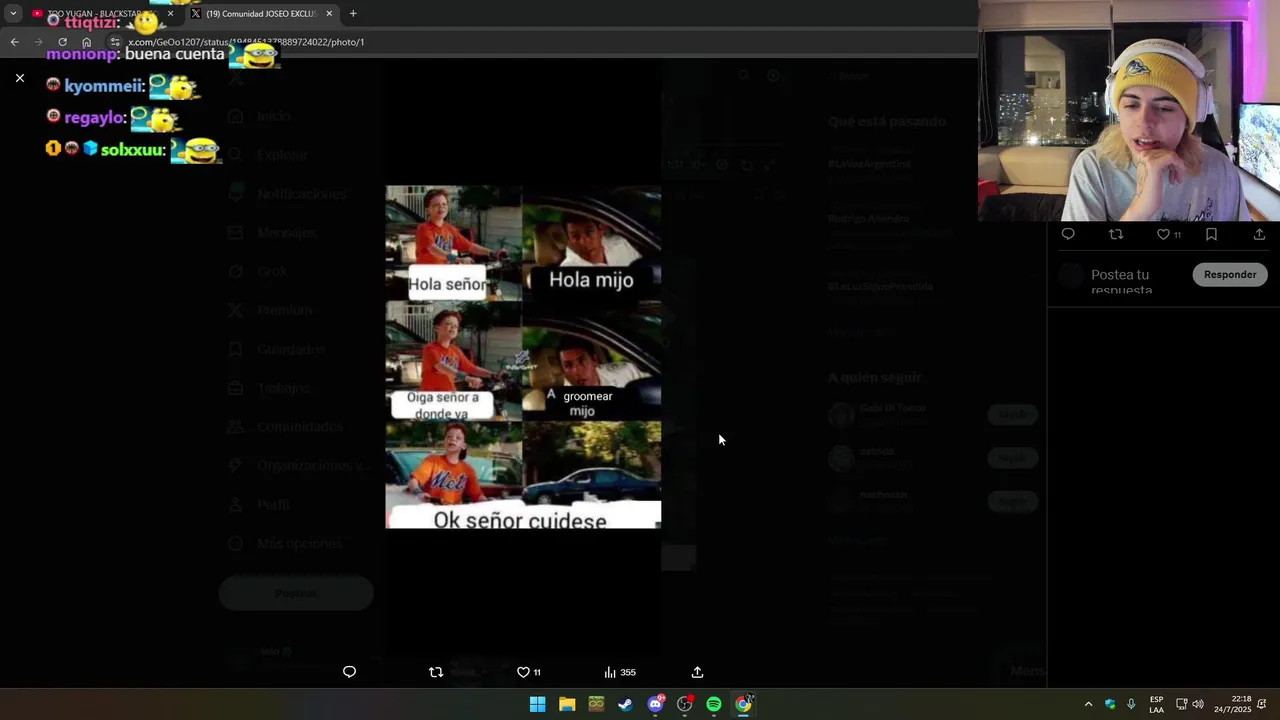
Task: Open the tab search dropdown
Action: tap(13, 14)
